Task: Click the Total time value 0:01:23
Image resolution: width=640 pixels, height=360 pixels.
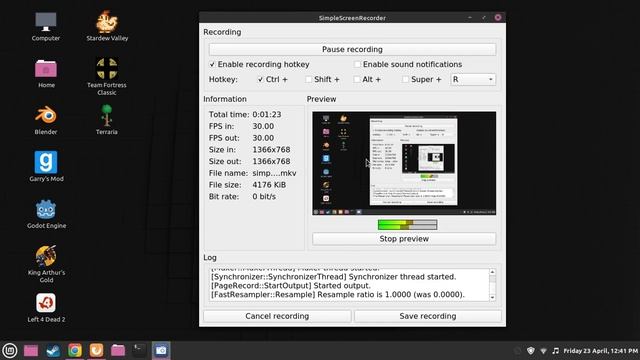Action: pos(267,115)
